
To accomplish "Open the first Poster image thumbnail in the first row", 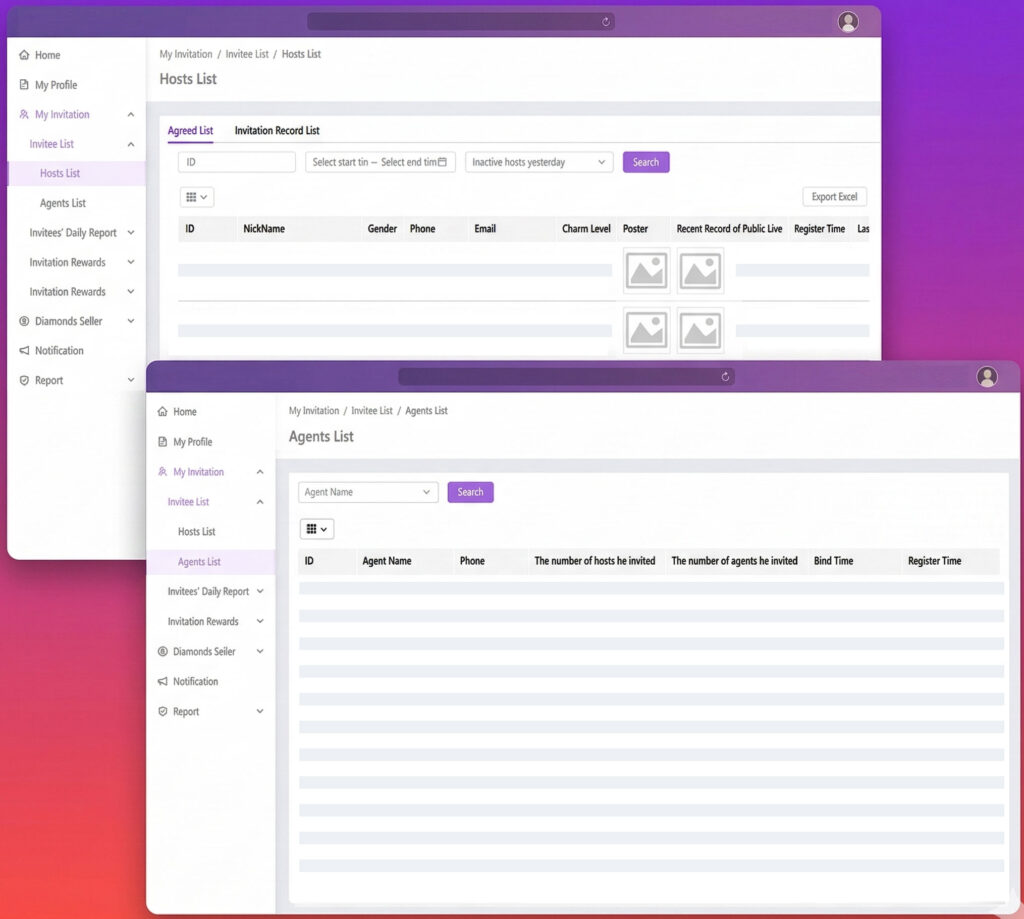I will (646, 271).
